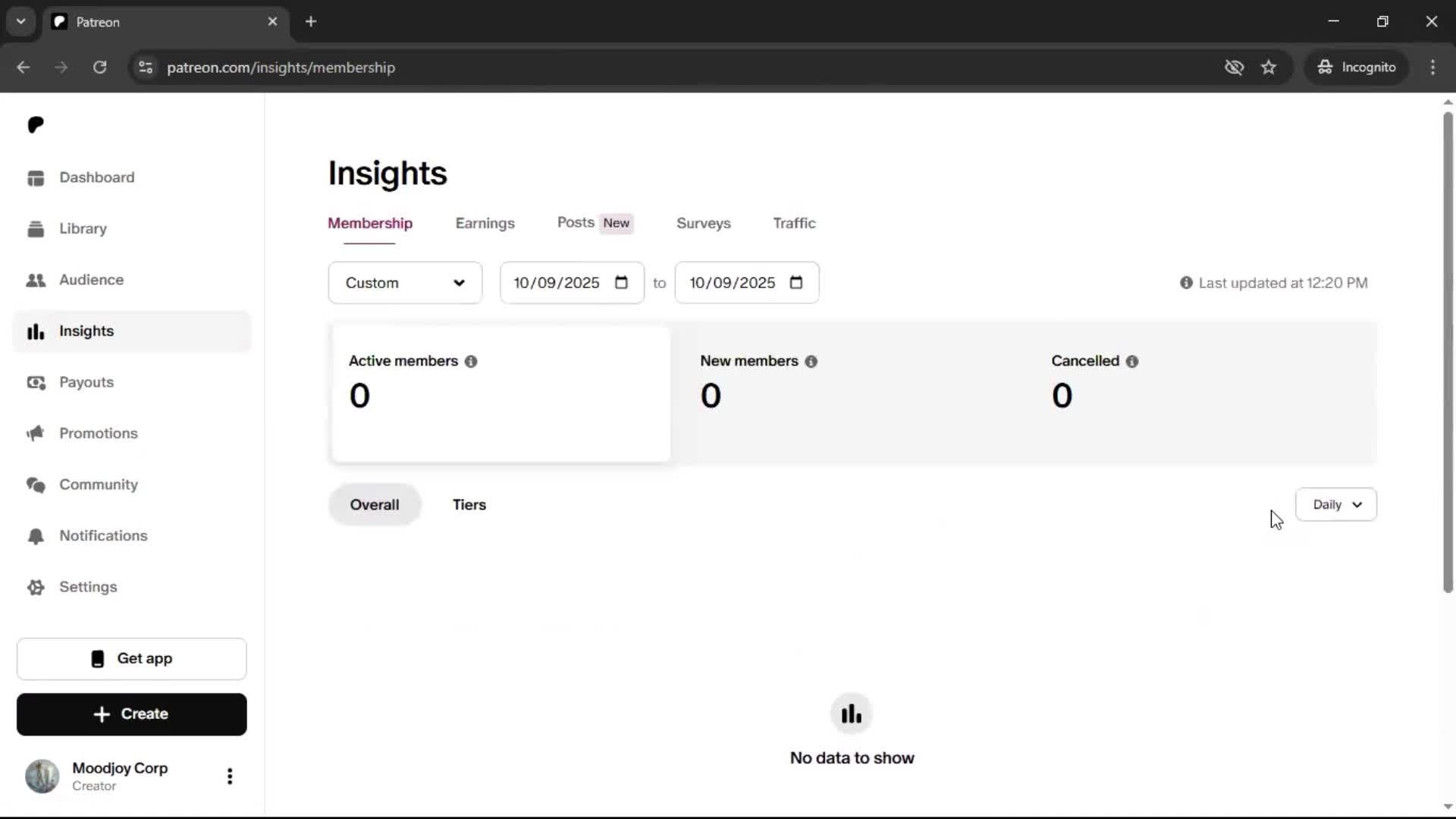
Task: Open Chrome's three-dot menu
Action: (x=1432, y=67)
